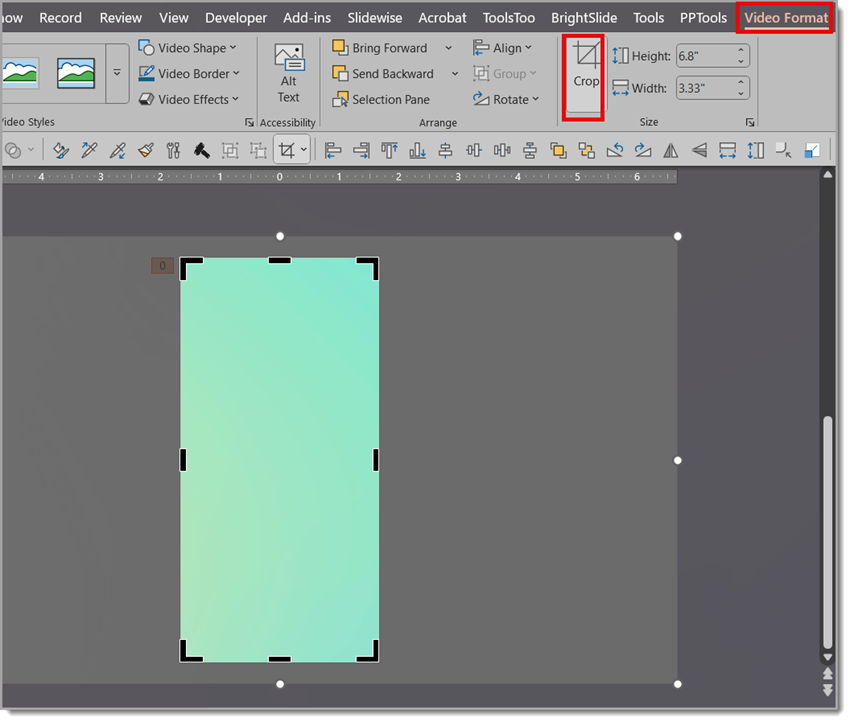Click the next slide double arrow
This screenshot has height=722, width=850.
click(827, 690)
